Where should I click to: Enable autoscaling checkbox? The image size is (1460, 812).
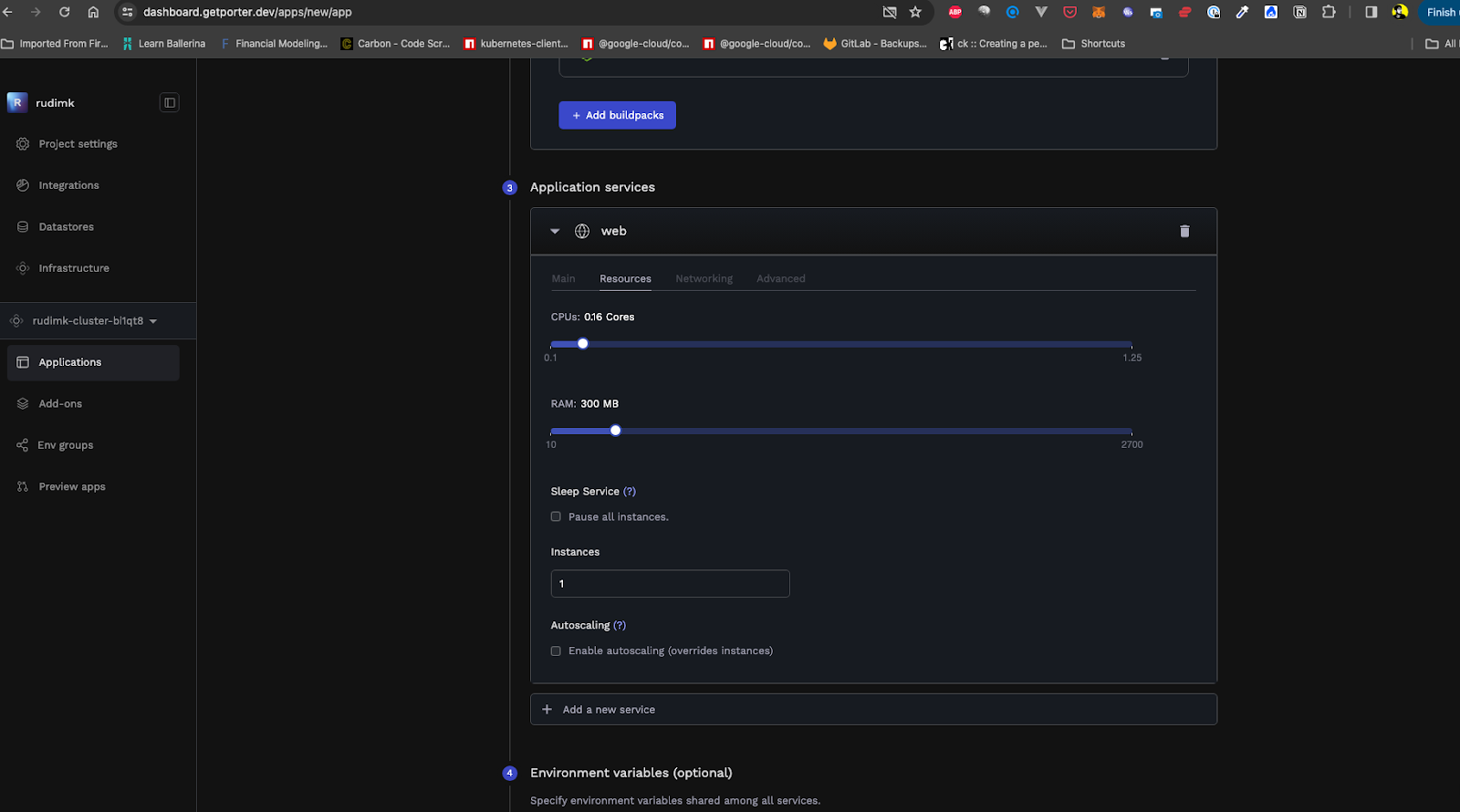pyautogui.click(x=556, y=651)
